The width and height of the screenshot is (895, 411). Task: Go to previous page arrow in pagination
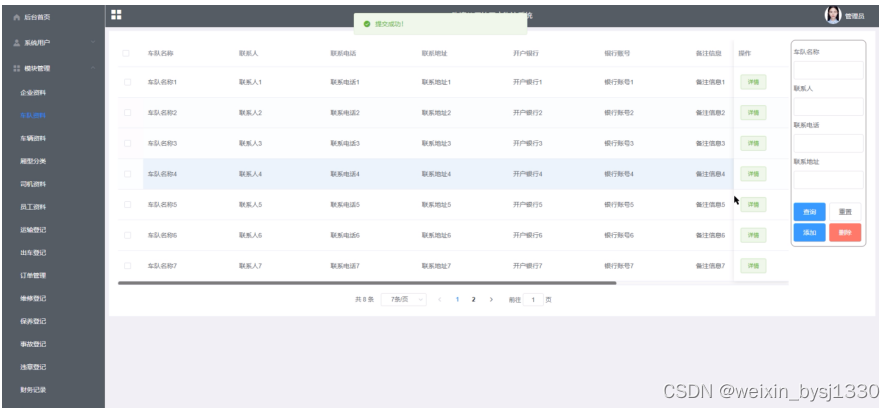click(439, 300)
